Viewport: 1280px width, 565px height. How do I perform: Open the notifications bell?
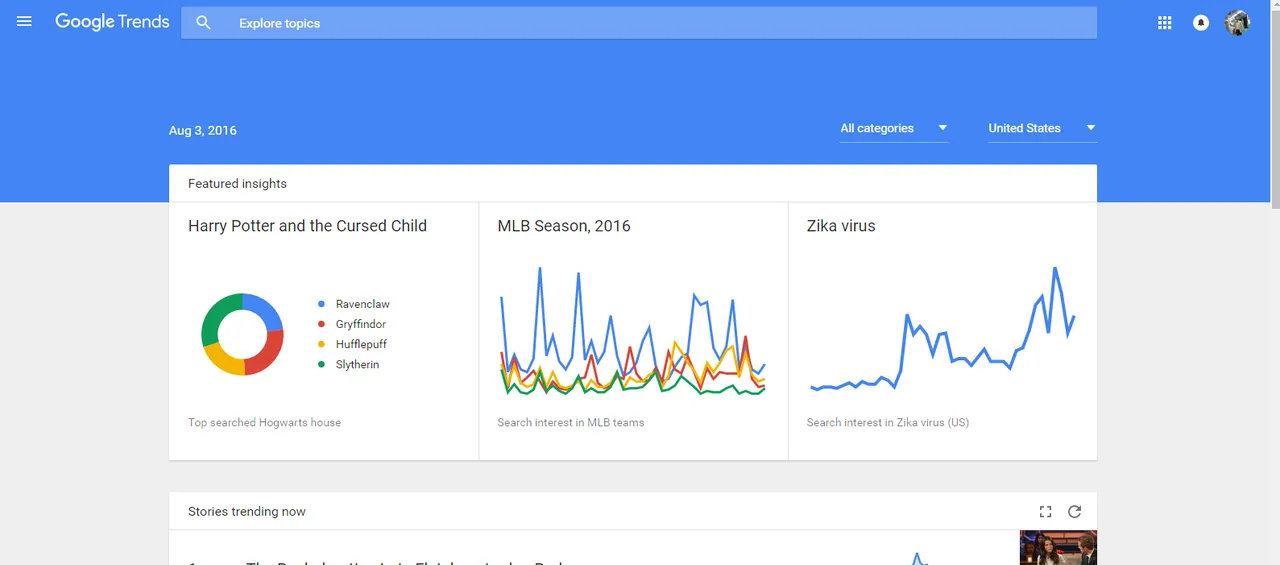pyautogui.click(x=1201, y=23)
